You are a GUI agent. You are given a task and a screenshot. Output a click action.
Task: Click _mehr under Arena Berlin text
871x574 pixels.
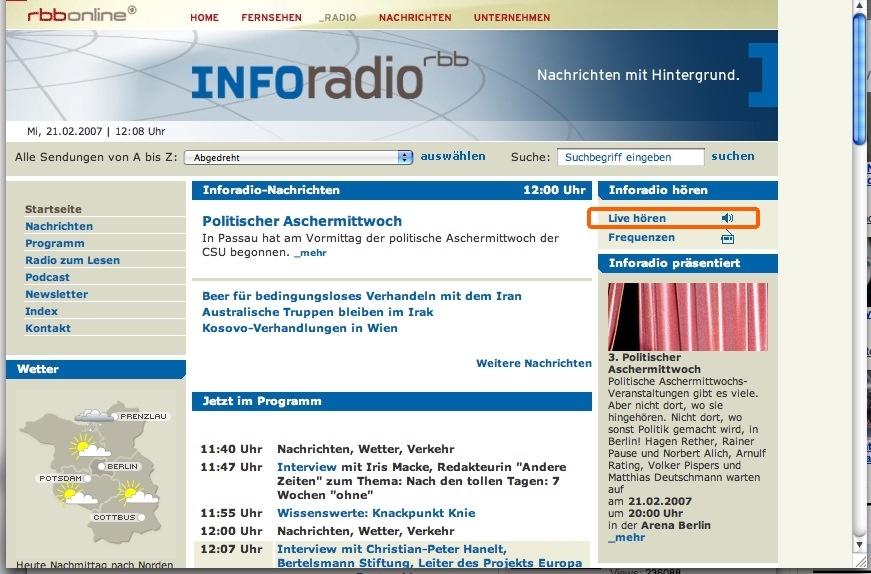tap(626, 537)
